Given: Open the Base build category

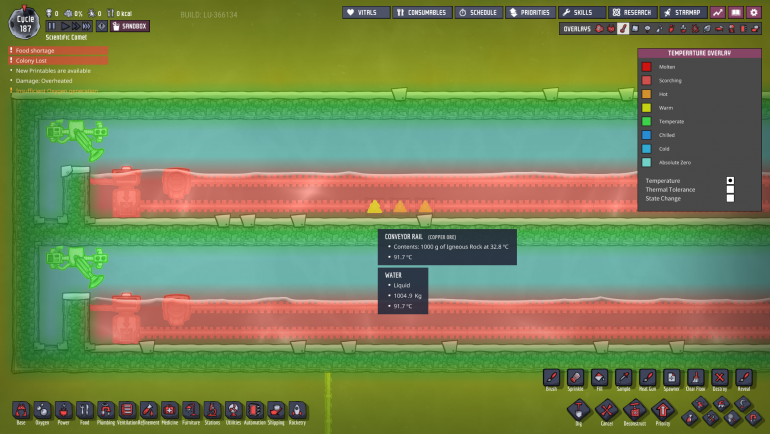Looking at the screenshot, I should click(21, 410).
